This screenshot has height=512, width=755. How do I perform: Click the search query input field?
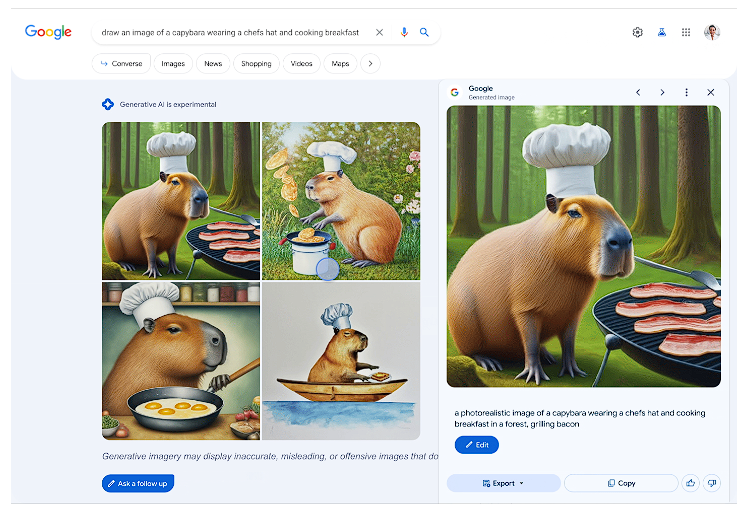tap(230, 32)
